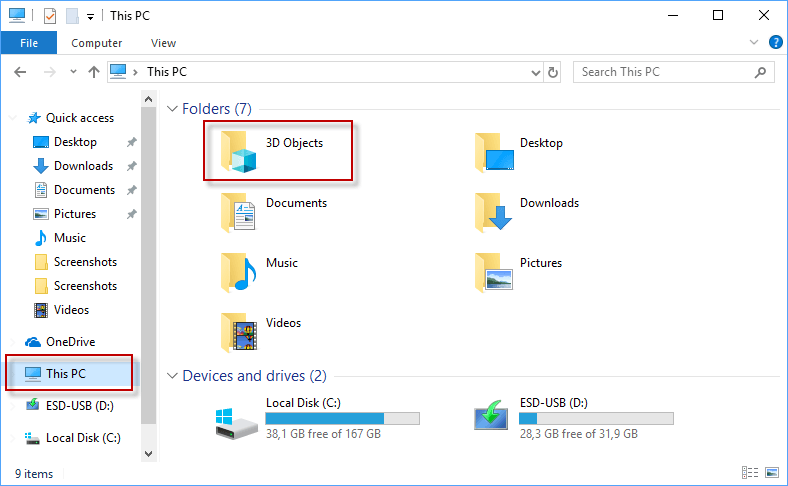
Task: Click the Up arrow navigation button
Action: click(x=94, y=72)
